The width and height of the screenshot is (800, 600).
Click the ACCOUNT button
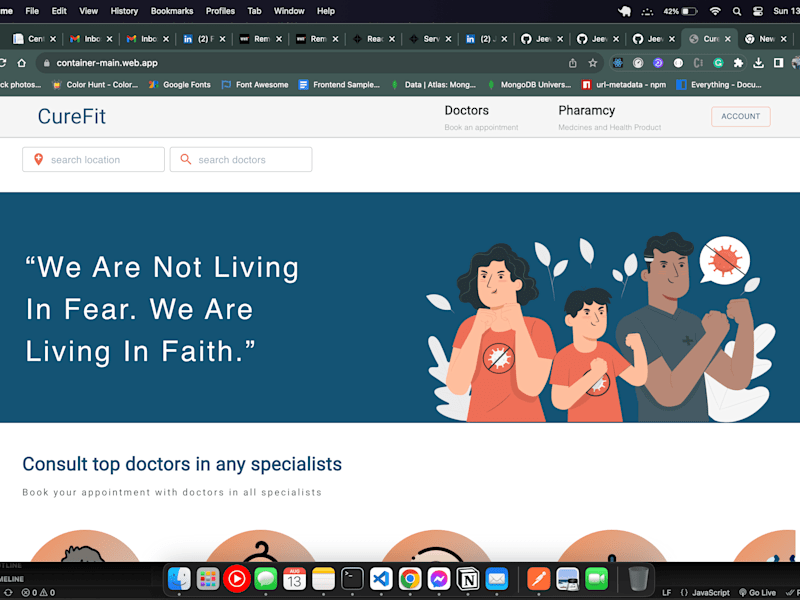tap(740, 116)
